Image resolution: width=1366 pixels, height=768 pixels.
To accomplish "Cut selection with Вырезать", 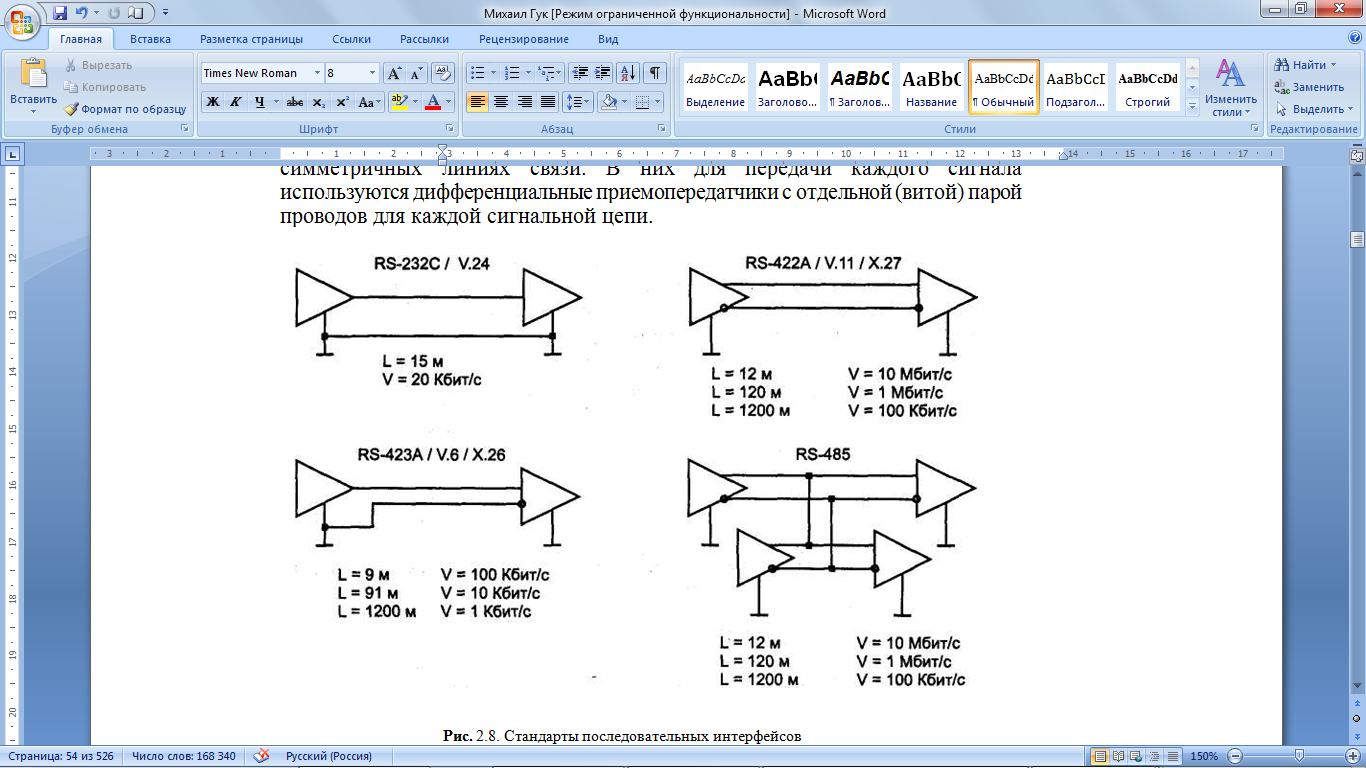I will 98,65.
